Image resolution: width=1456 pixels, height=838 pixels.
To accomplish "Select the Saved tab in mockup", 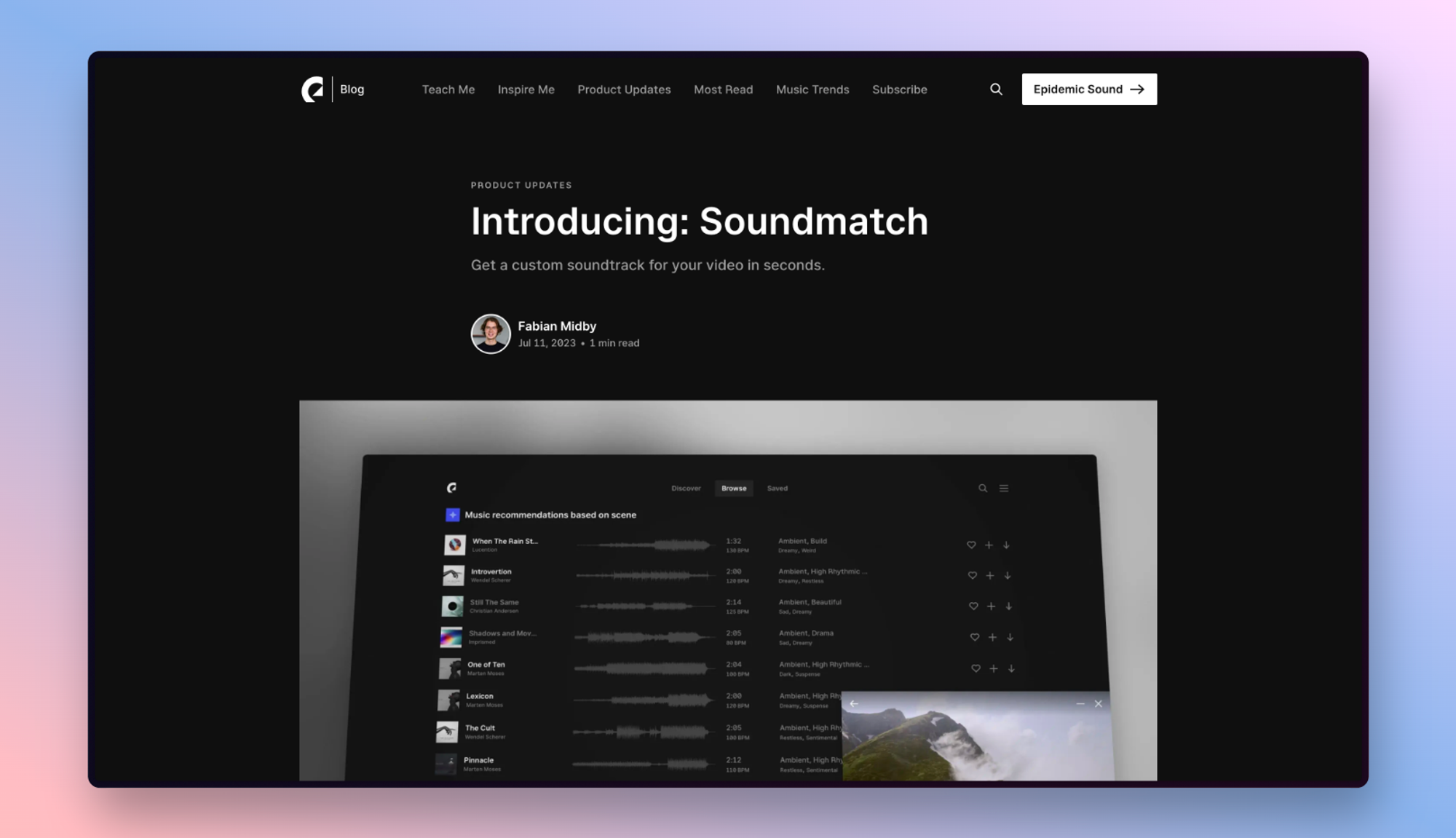I will [x=777, y=489].
